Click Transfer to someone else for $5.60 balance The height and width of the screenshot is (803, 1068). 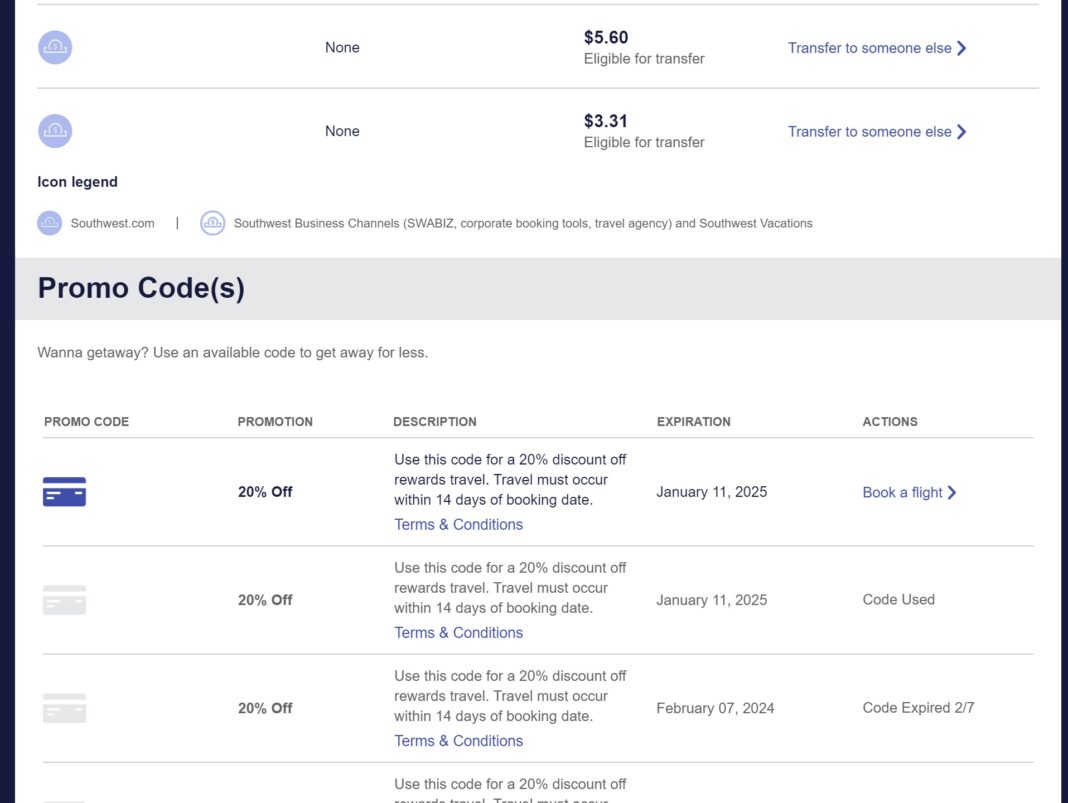[866, 47]
